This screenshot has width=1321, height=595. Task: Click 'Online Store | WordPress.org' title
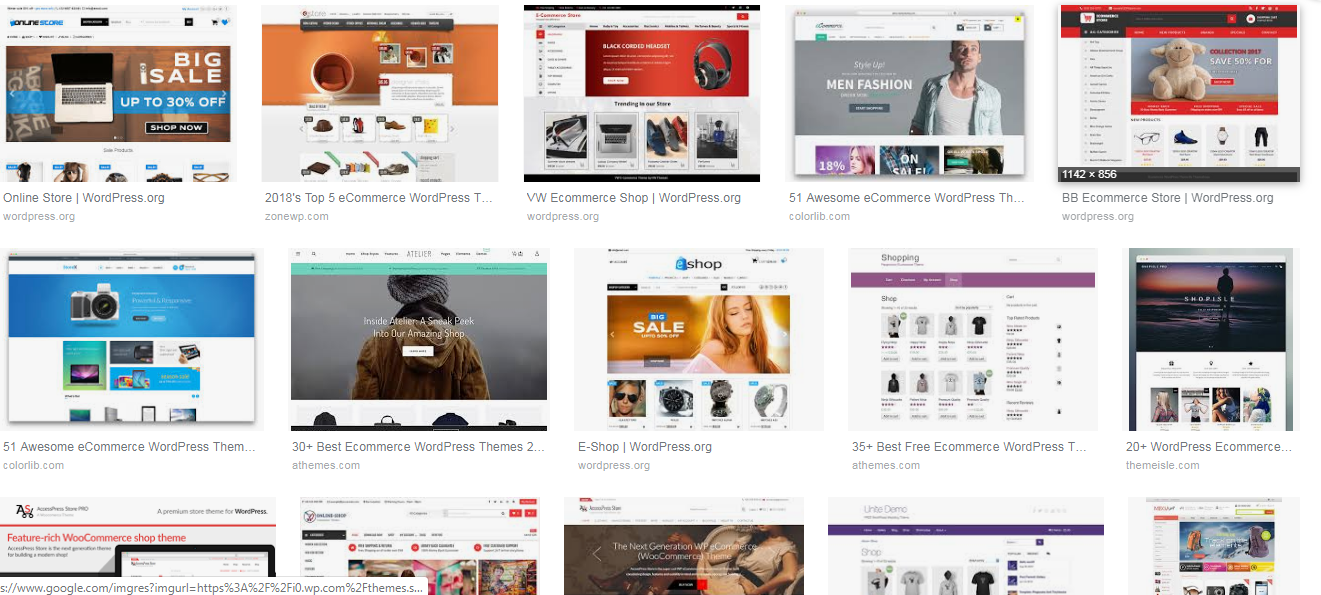tap(84, 198)
